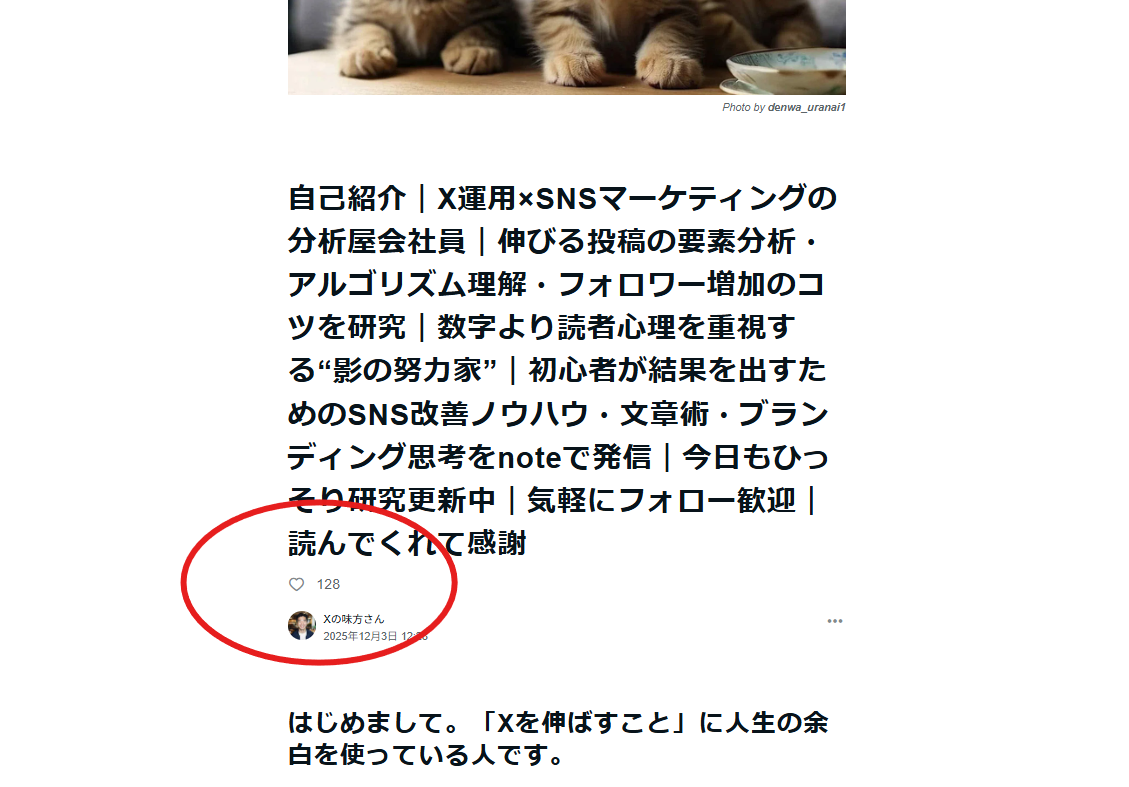
Task: Click the 128 like count
Action: pyautogui.click(x=328, y=584)
